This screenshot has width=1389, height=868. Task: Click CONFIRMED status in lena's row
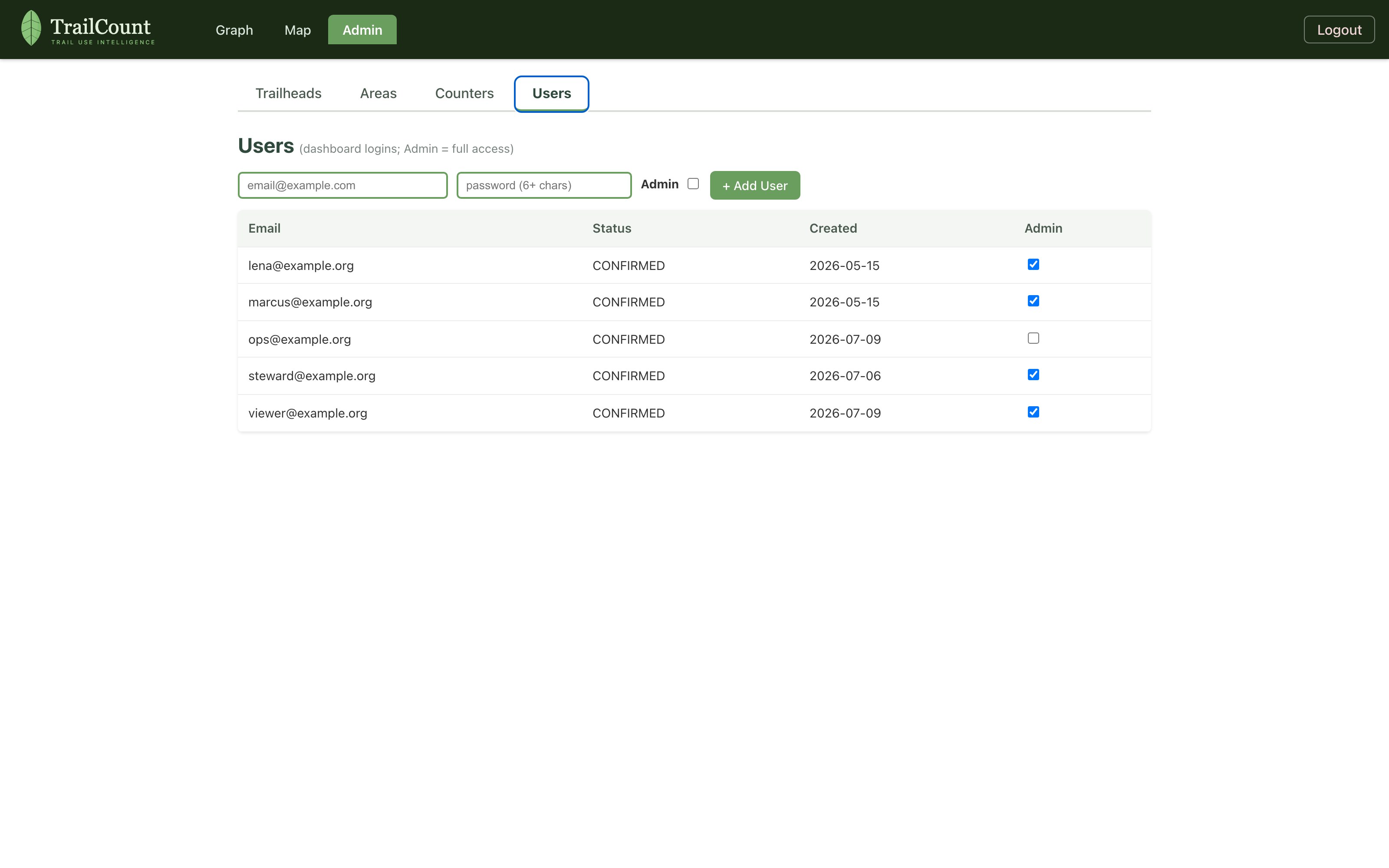point(629,266)
